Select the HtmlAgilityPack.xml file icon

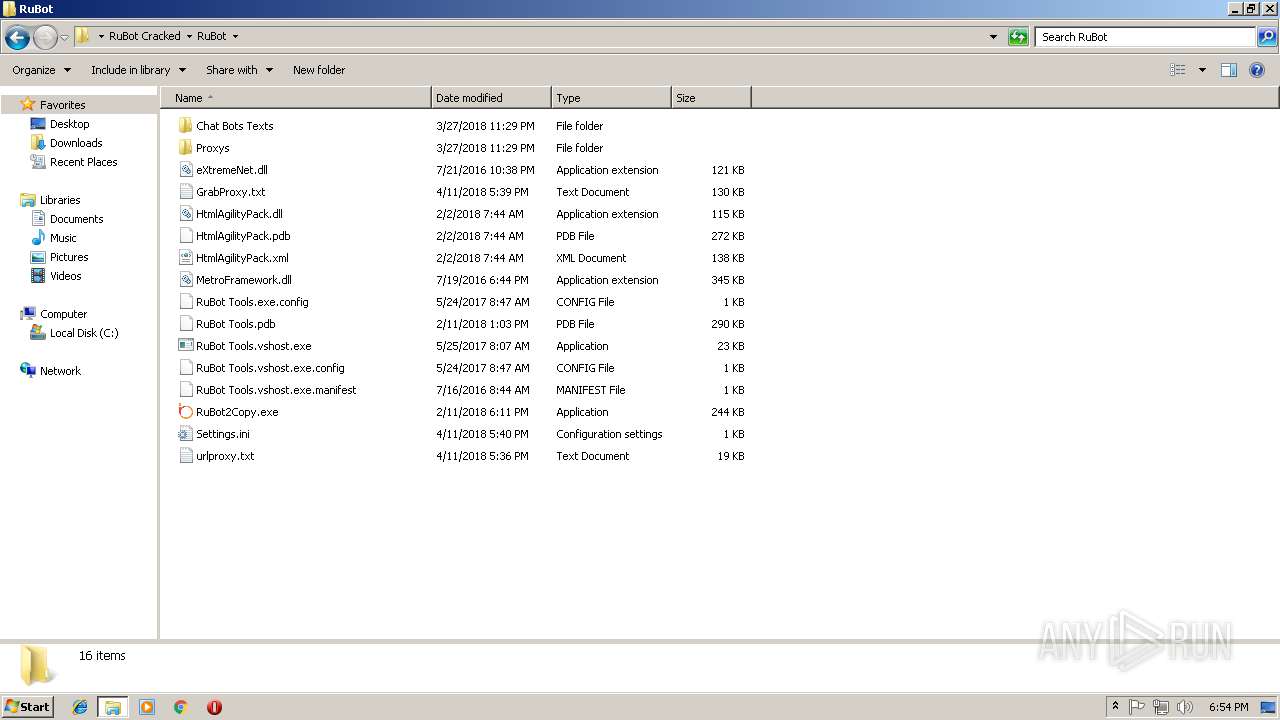[185, 258]
